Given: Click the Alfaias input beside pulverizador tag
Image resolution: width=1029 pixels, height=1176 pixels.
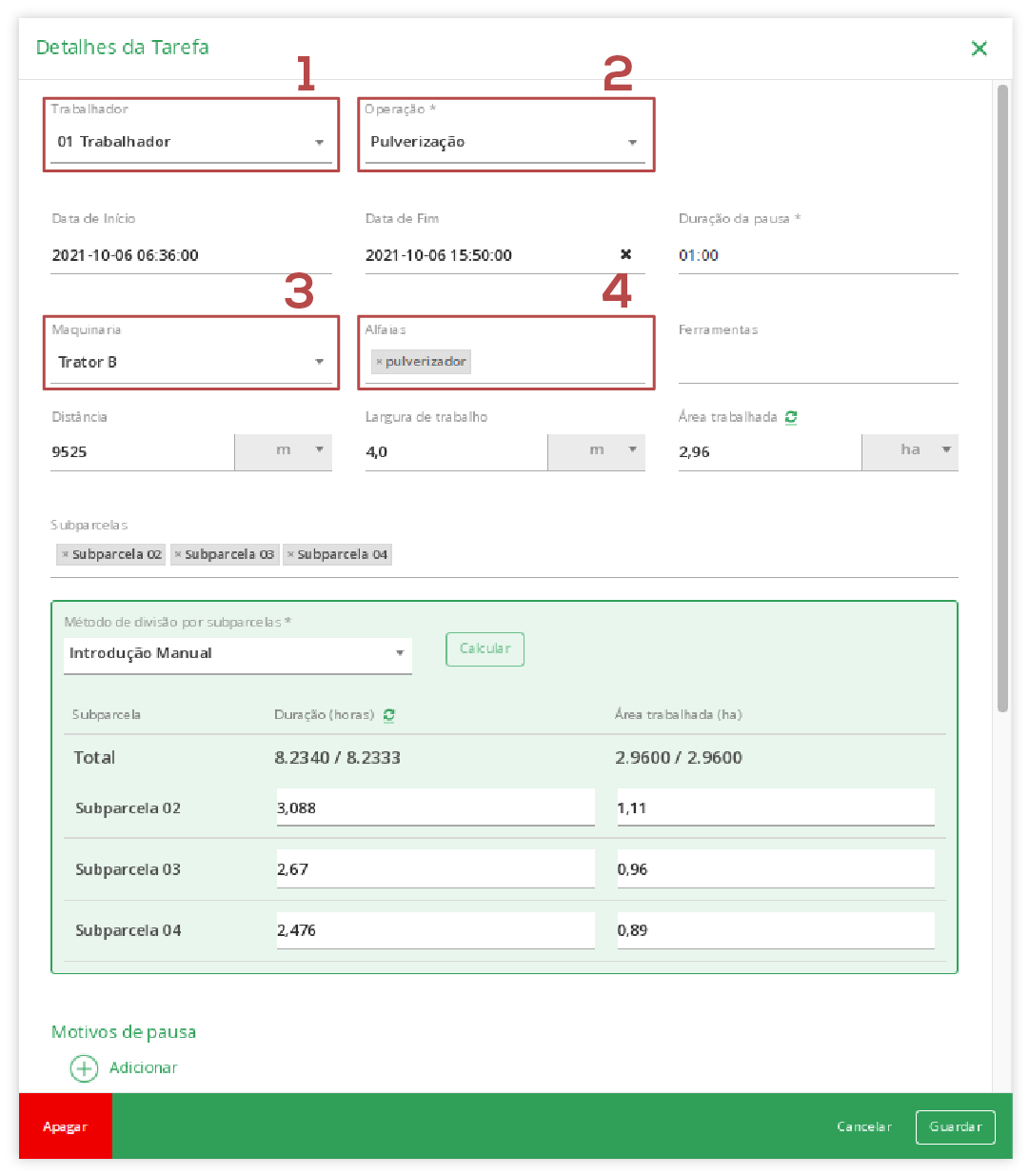Looking at the screenshot, I should (557, 362).
